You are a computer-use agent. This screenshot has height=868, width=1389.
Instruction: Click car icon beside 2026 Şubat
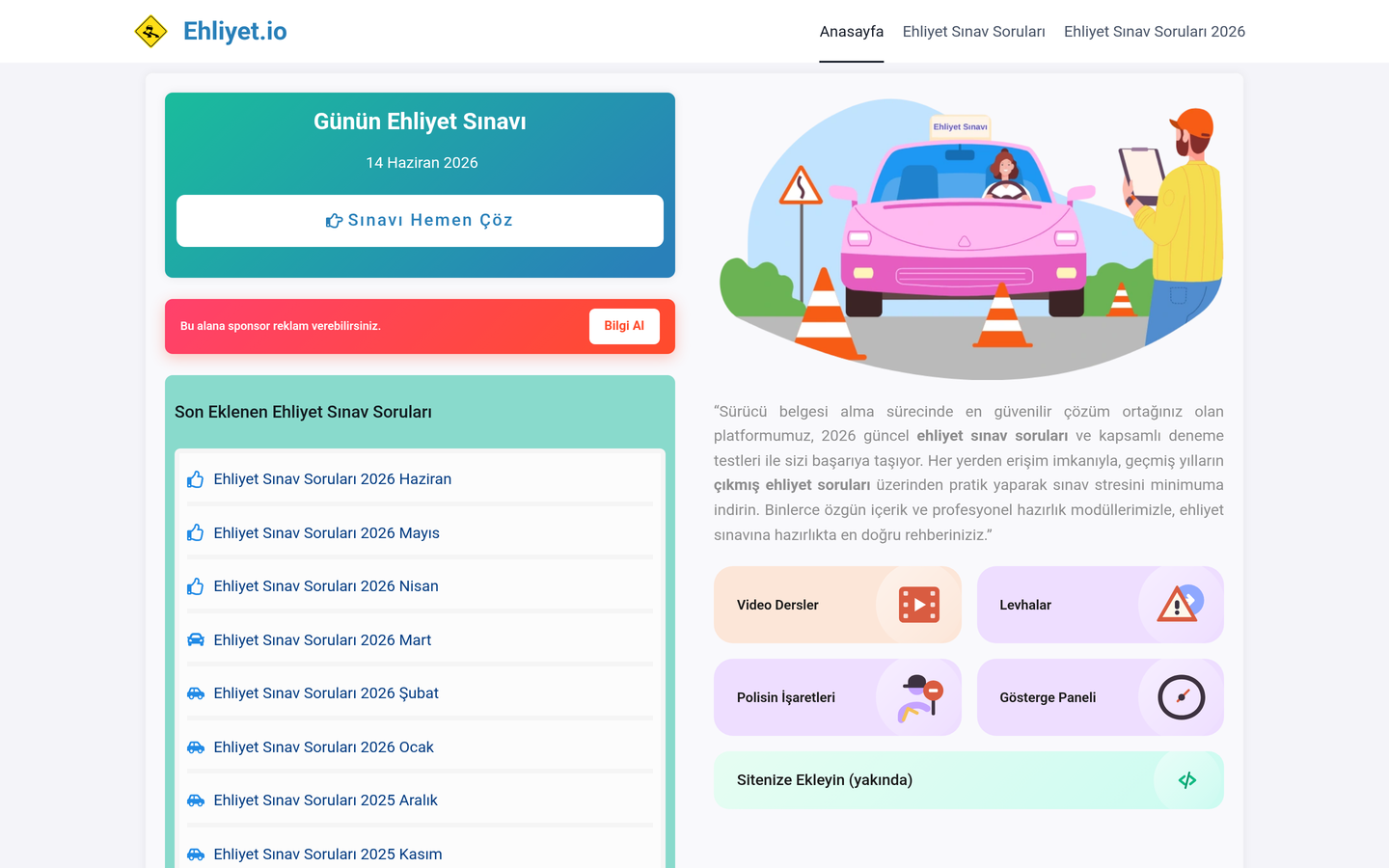[196, 693]
